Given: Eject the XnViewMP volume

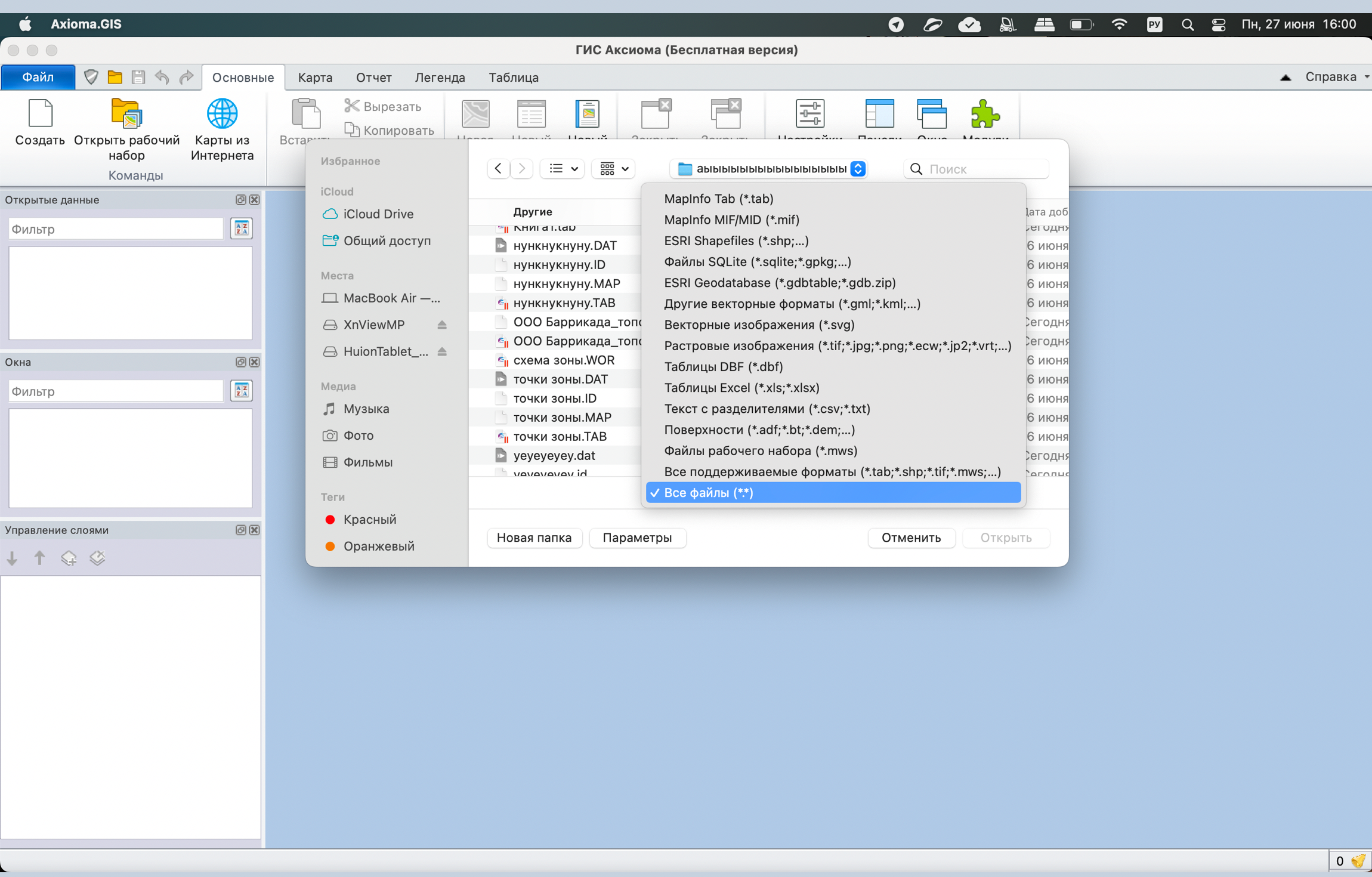Looking at the screenshot, I should click(x=442, y=325).
